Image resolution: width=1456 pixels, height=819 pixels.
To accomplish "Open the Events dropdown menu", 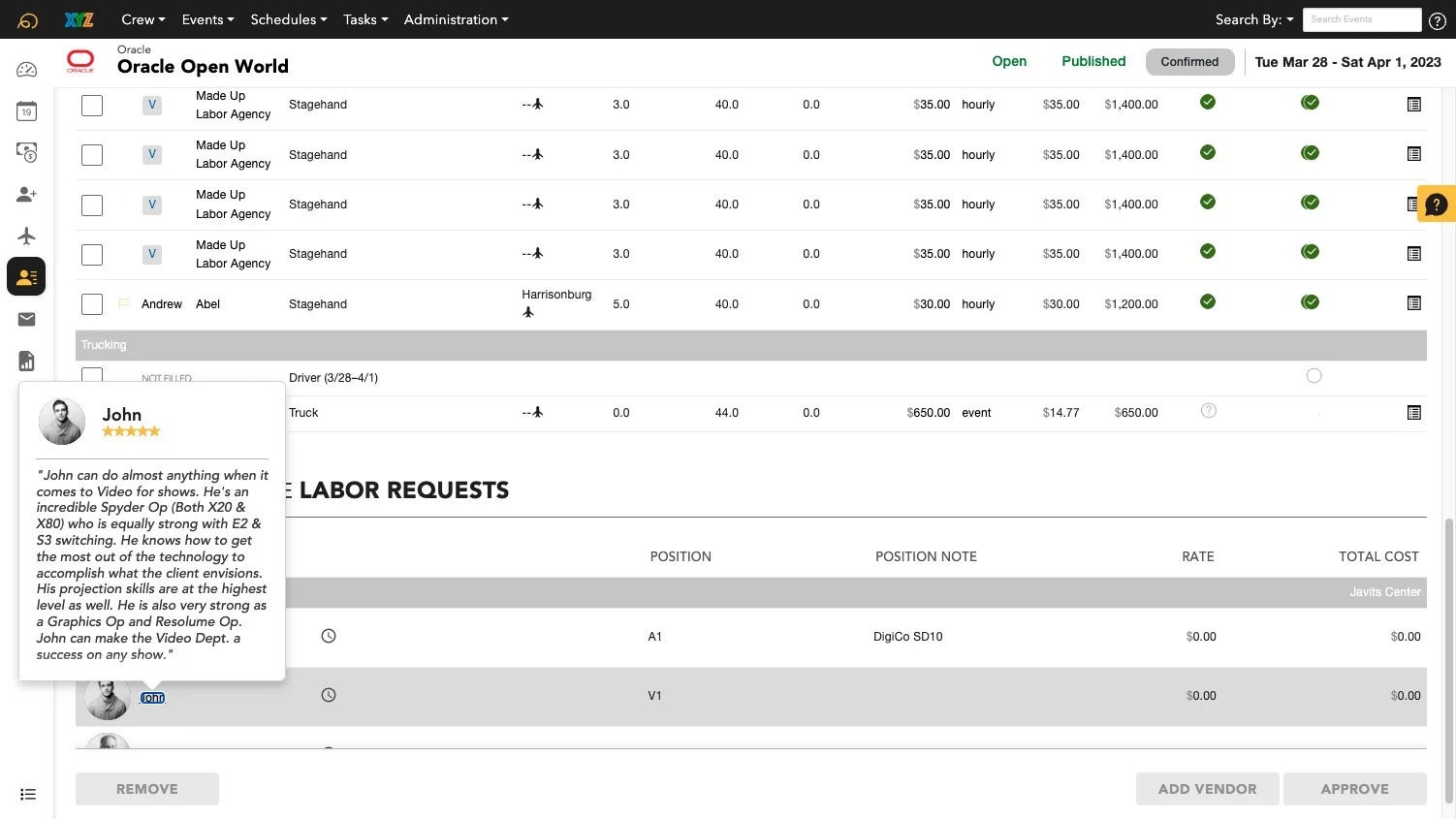I will pos(208,19).
